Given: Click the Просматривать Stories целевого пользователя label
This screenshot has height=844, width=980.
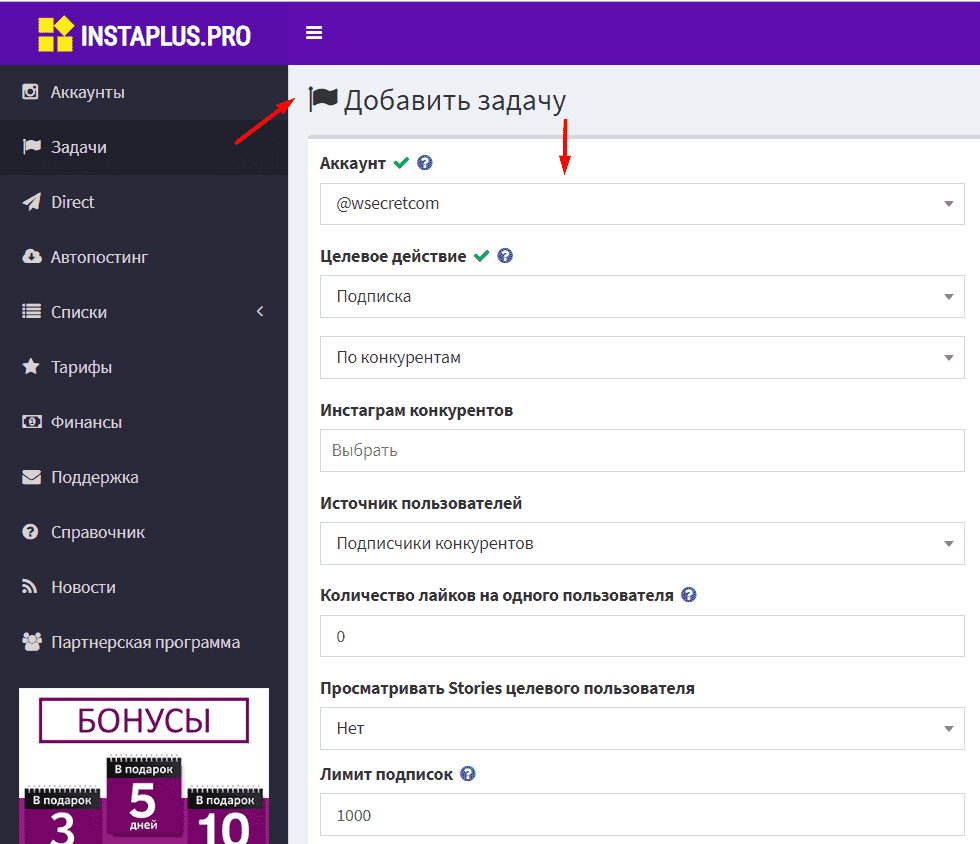Looking at the screenshot, I should 507,688.
